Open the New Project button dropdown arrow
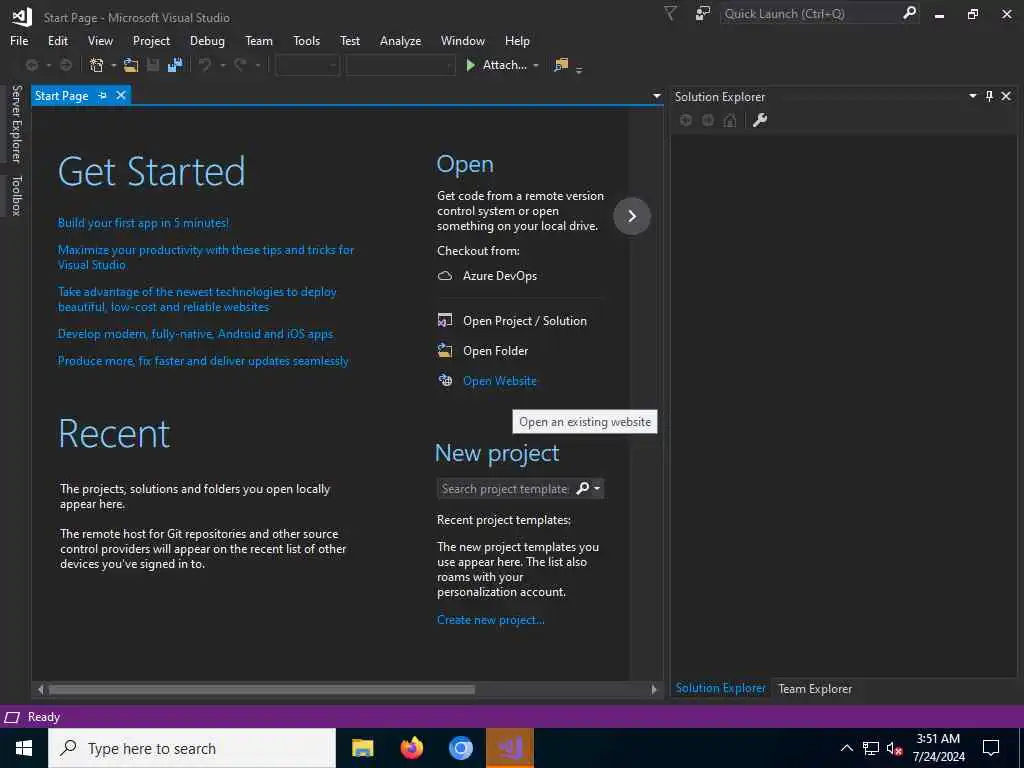This screenshot has width=1024, height=768. tap(114, 65)
